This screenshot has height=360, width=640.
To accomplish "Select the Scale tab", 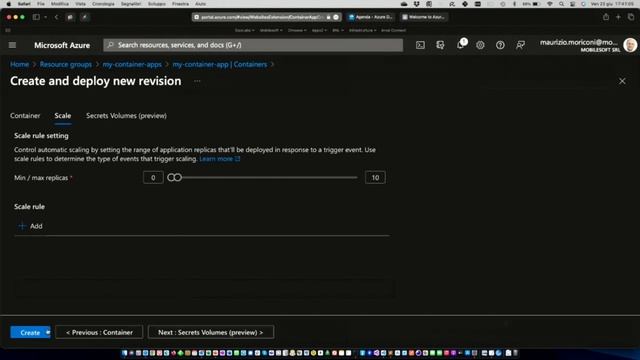I will click(x=63, y=116).
